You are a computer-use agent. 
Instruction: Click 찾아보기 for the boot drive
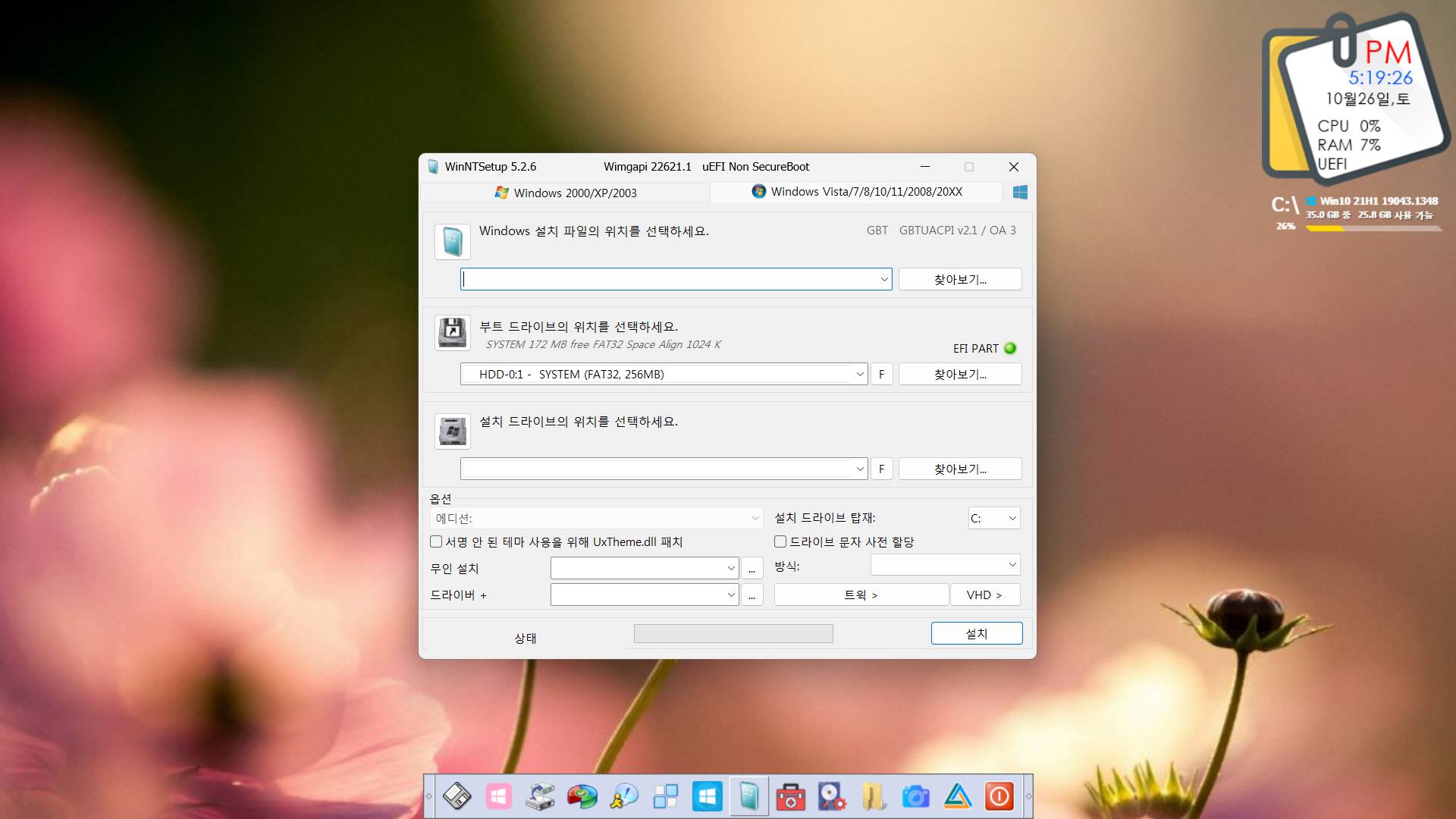pos(960,374)
